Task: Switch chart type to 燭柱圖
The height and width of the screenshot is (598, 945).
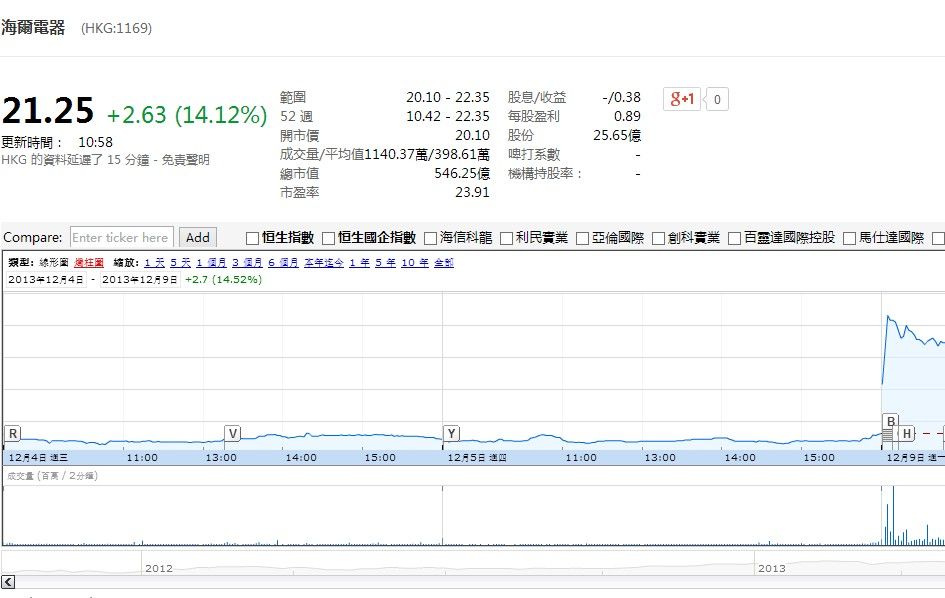Action: [x=88, y=262]
